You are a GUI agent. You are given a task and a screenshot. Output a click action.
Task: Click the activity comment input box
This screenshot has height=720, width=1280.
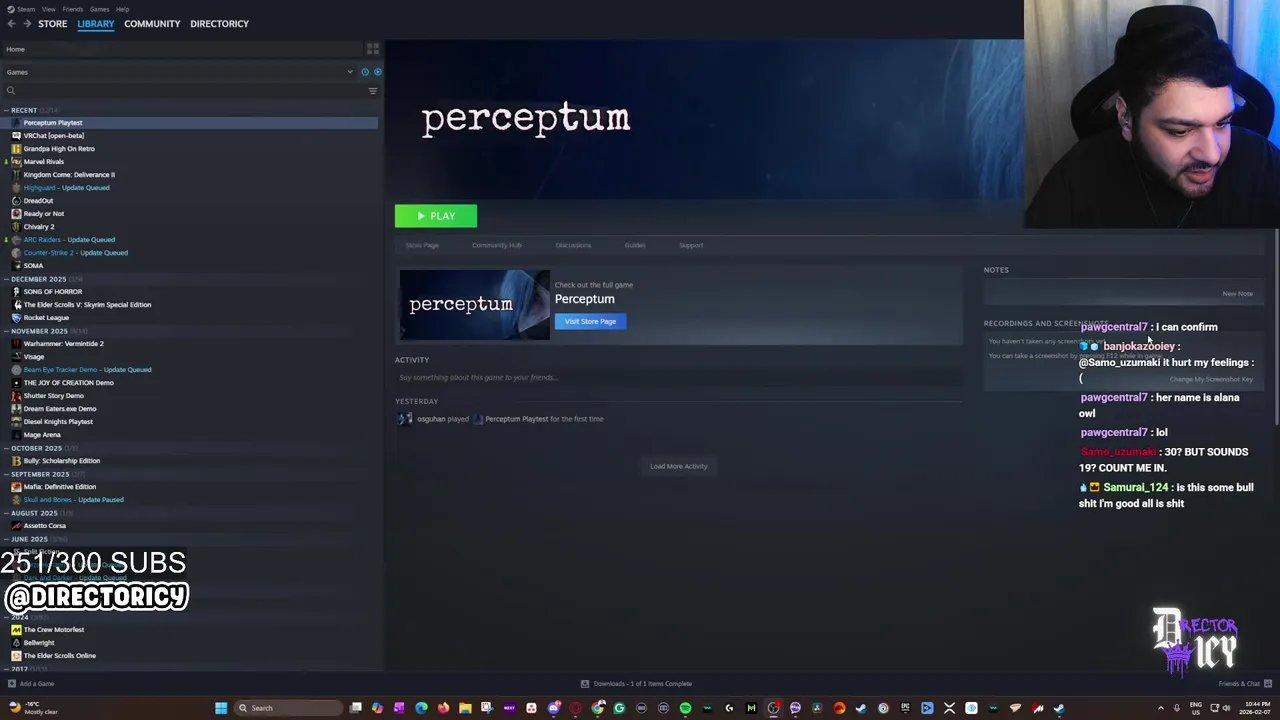coord(678,377)
